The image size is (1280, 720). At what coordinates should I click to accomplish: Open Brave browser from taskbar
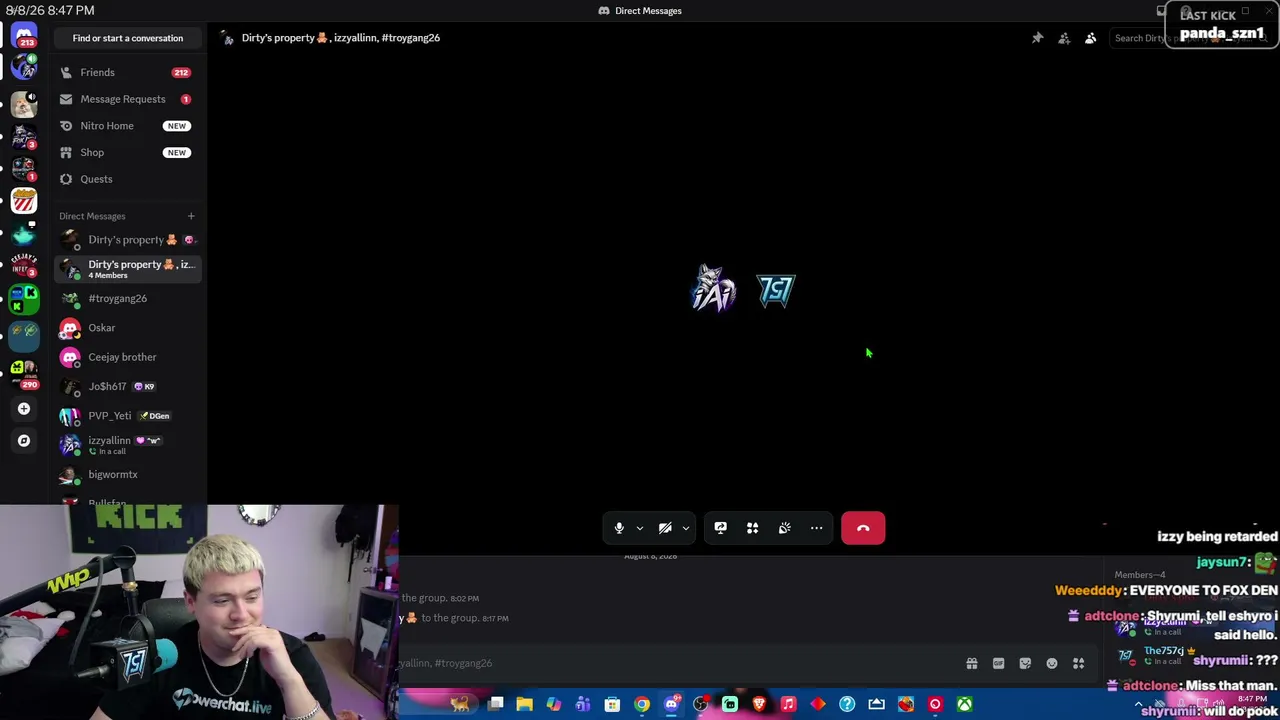pyautogui.click(x=759, y=705)
